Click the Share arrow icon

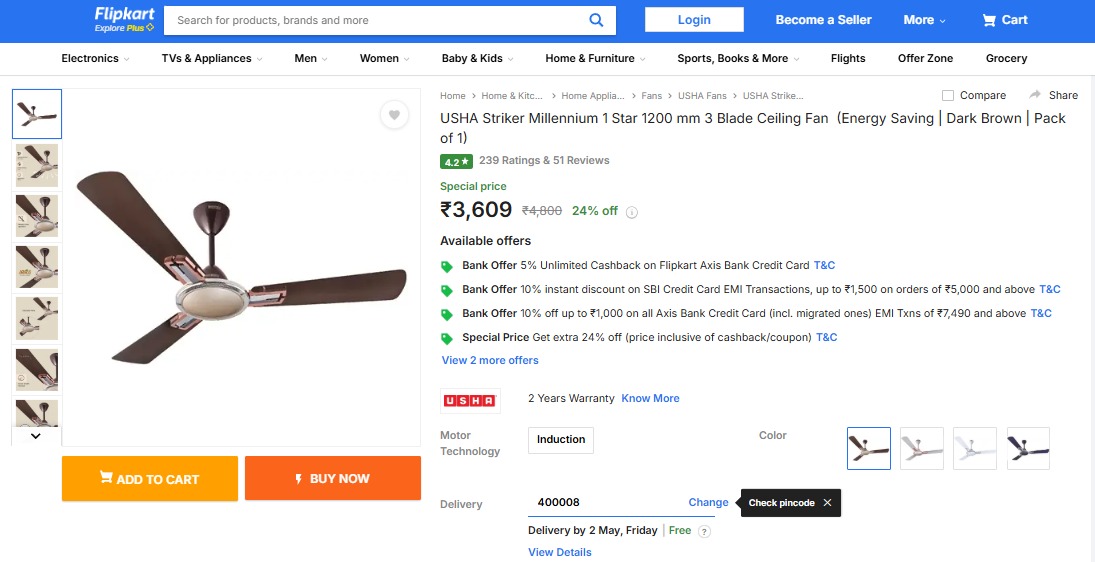pyautogui.click(x=1036, y=95)
